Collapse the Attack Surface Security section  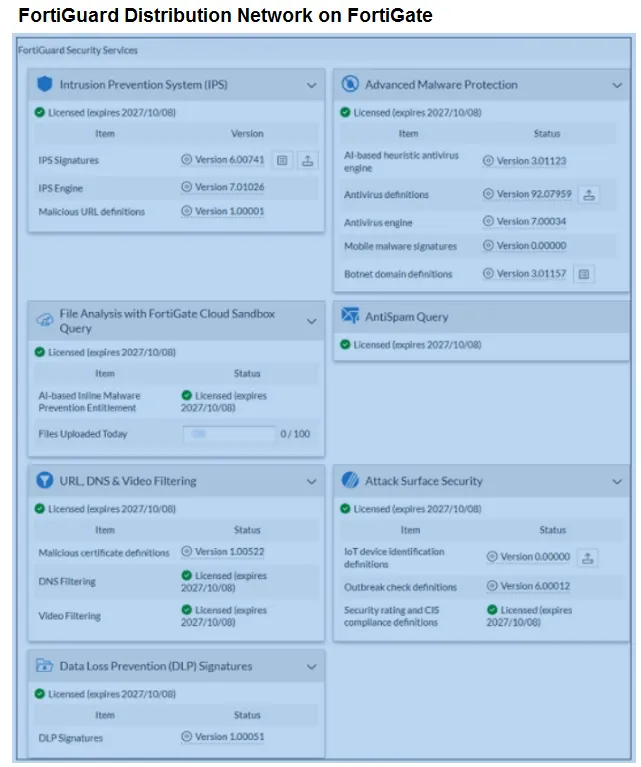[617, 481]
